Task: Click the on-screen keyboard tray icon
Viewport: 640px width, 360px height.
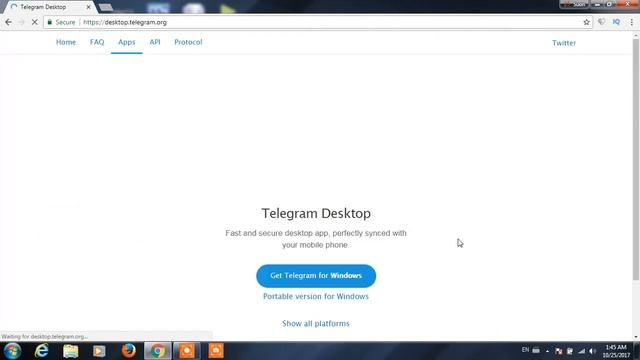Action: click(x=536, y=350)
